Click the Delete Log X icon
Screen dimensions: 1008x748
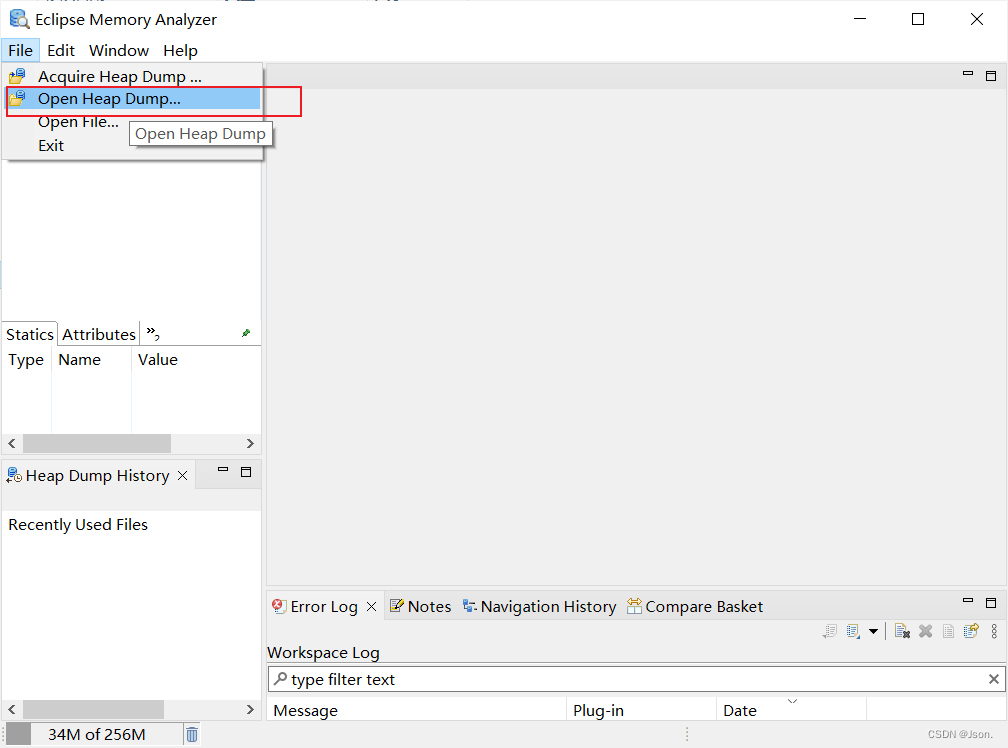click(926, 632)
